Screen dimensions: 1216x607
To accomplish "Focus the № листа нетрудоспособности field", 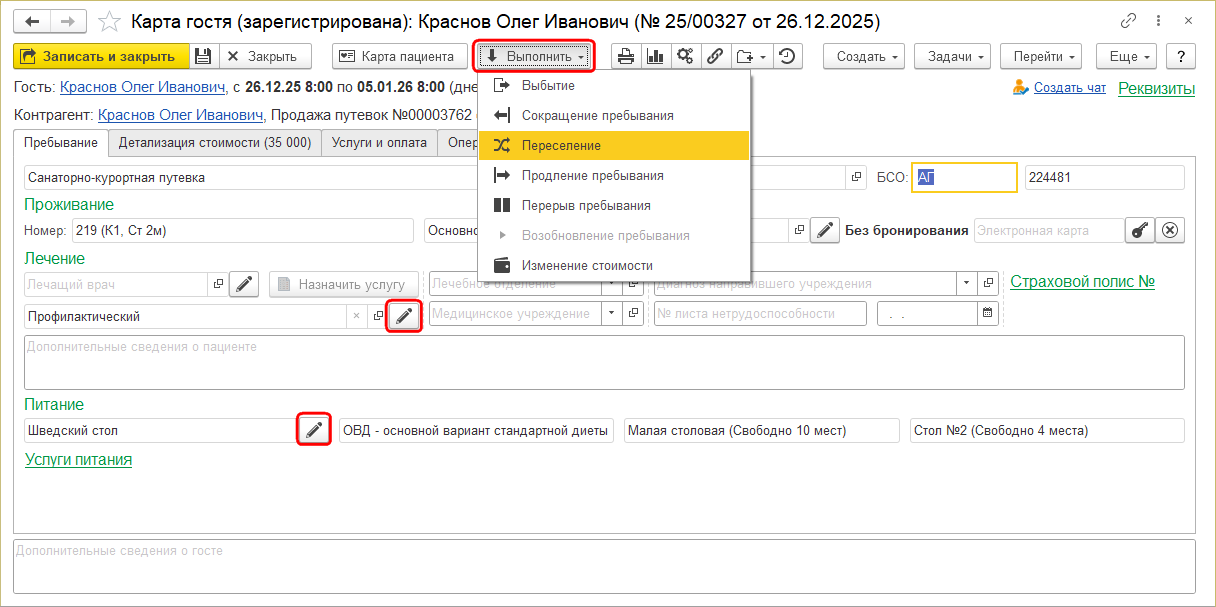I will pos(760,314).
